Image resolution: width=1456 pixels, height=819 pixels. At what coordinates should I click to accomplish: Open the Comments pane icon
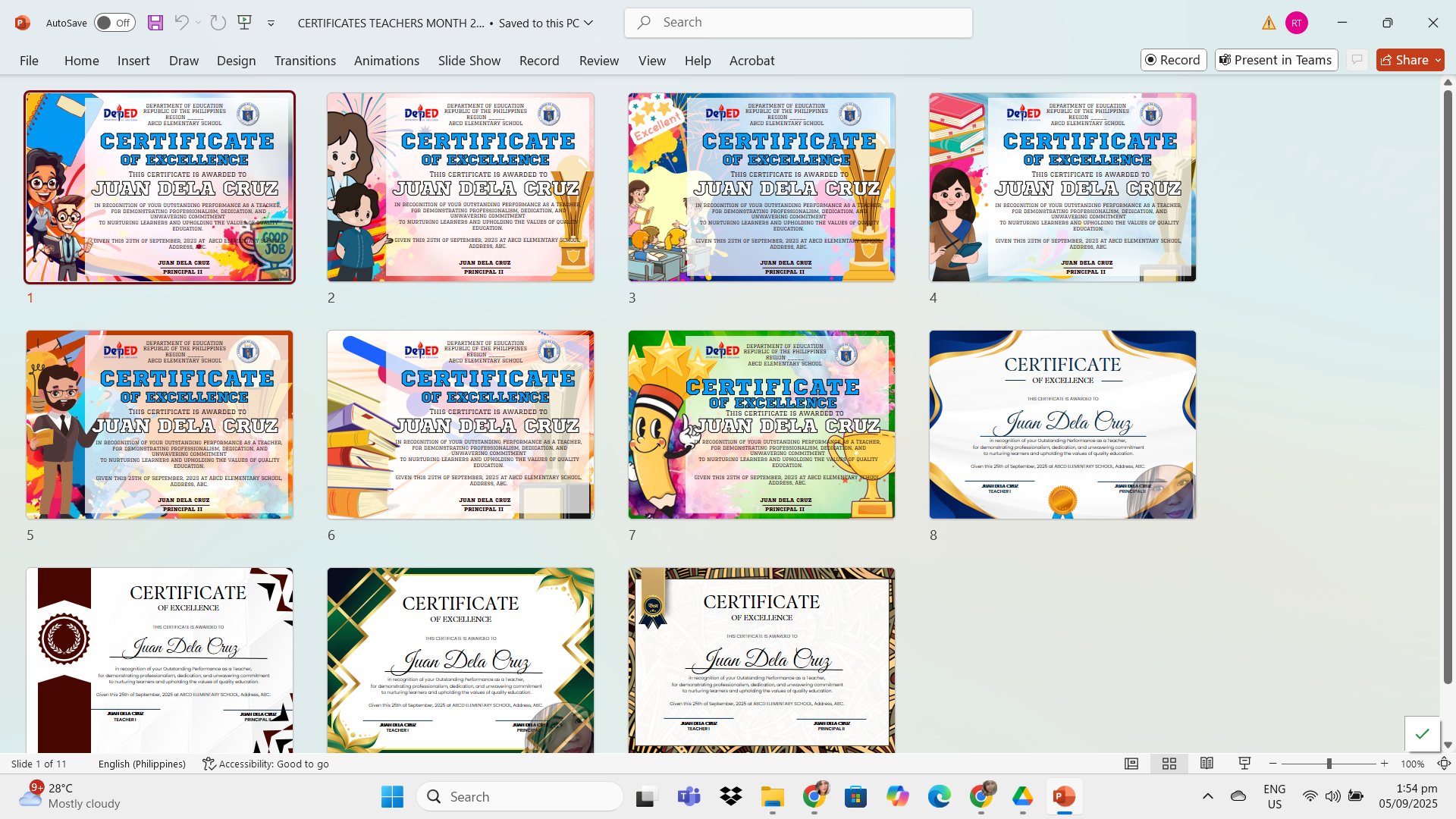coord(1357,60)
